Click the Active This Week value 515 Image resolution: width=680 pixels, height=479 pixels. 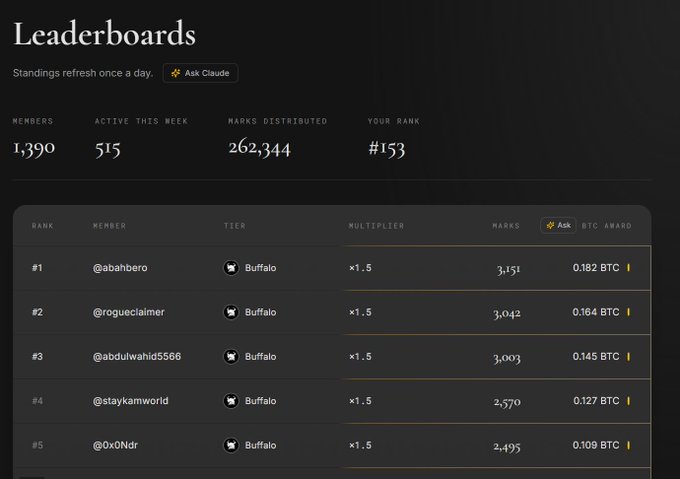108,148
